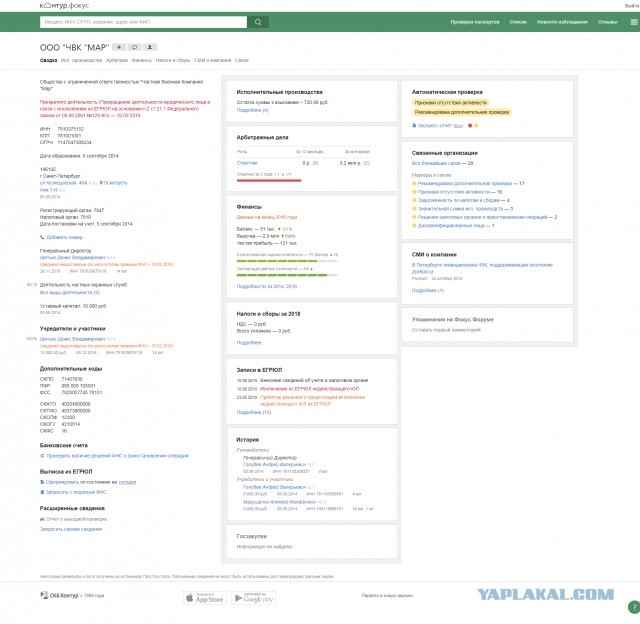Switch to the Финансы tab

(142, 60)
